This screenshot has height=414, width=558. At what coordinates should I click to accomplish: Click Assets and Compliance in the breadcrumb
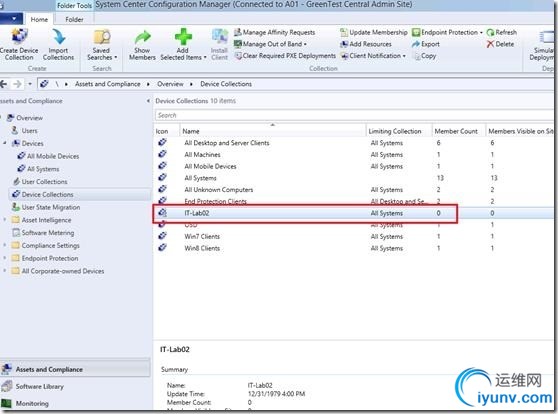point(107,84)
